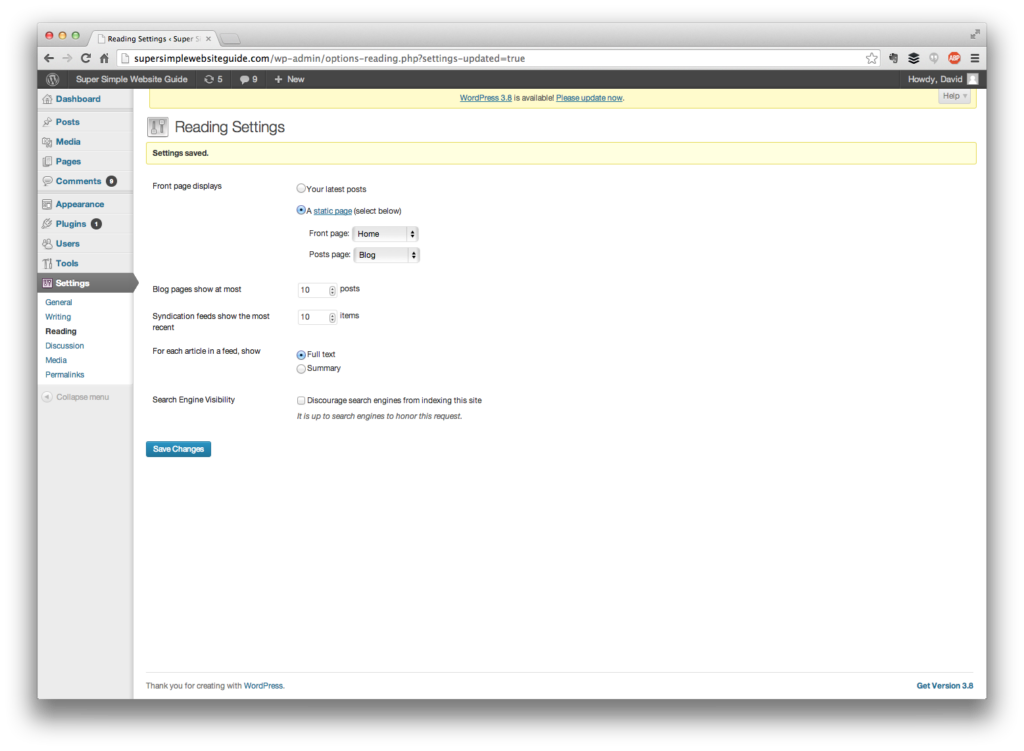Click the Appearance icon in sidebar
The height and width of the screenshot is (751, 1024).
click(47, 204)
